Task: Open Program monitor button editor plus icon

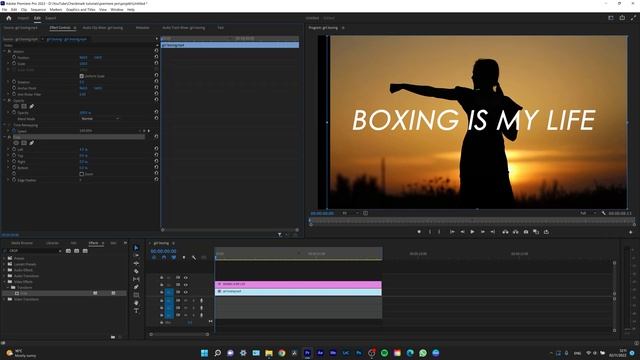Action: pos(631,232)
